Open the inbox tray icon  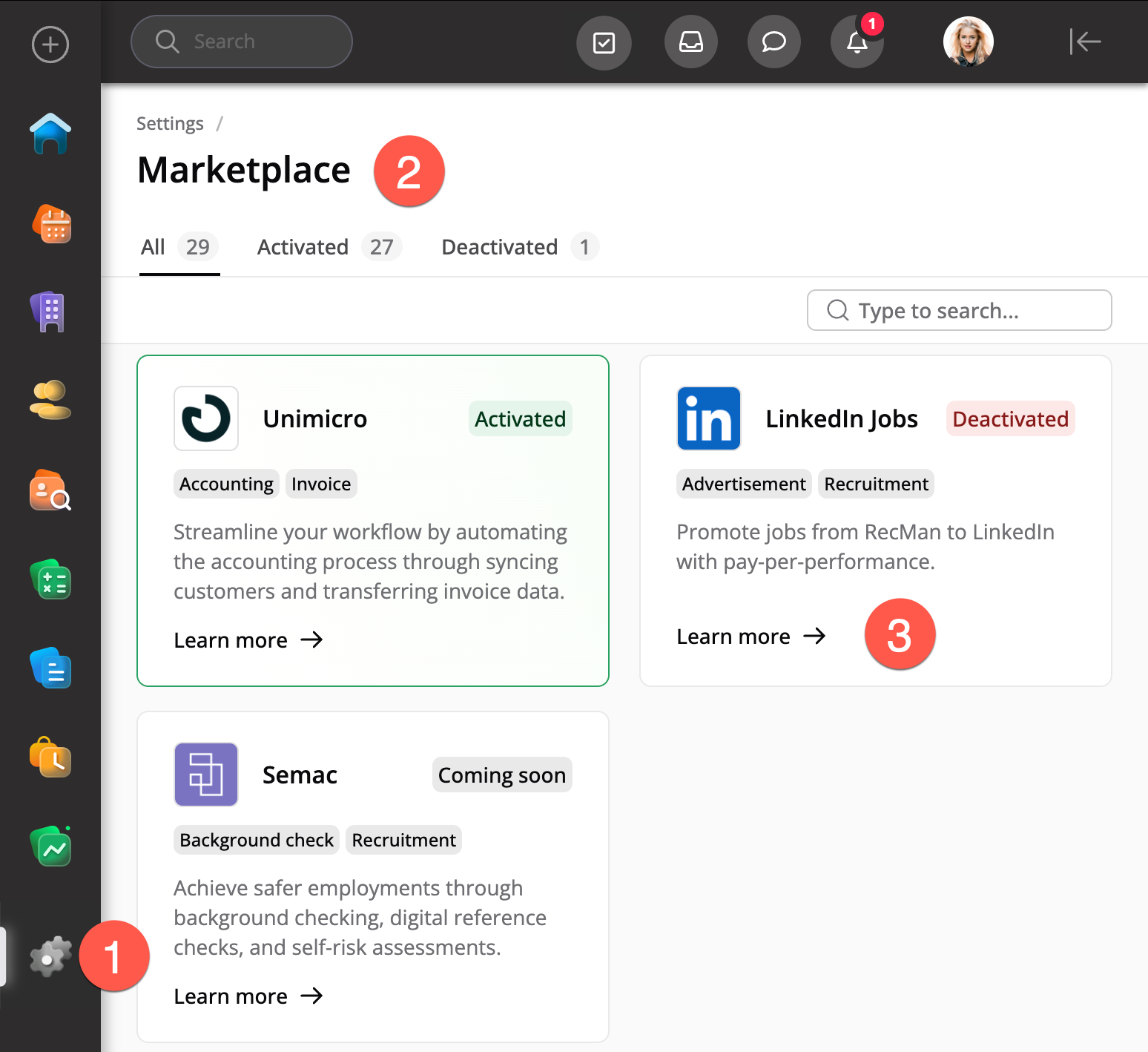point(690,42)
